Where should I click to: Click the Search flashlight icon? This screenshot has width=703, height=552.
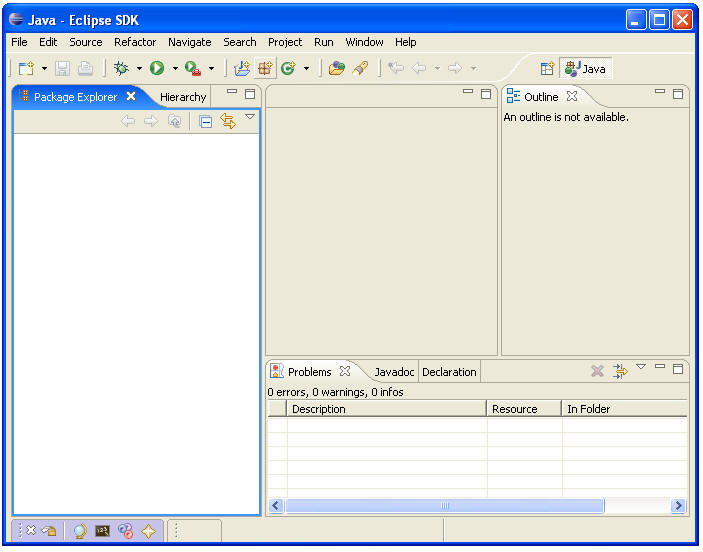click(360, 68)
